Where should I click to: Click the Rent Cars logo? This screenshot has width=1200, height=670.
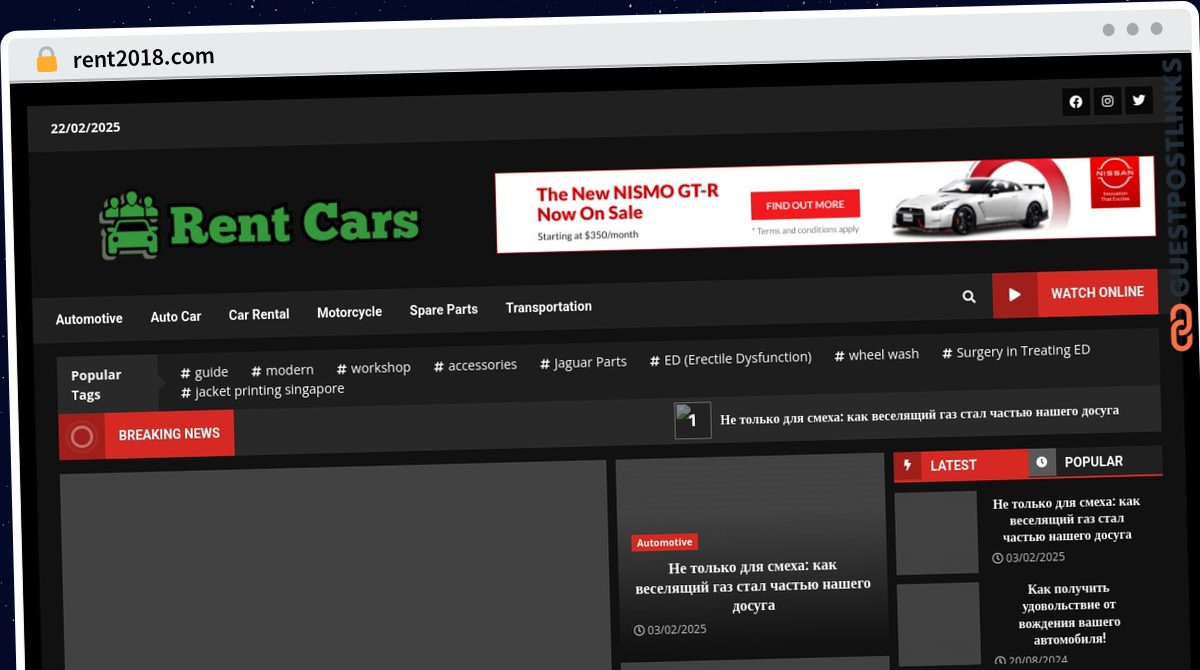[259, 224]
